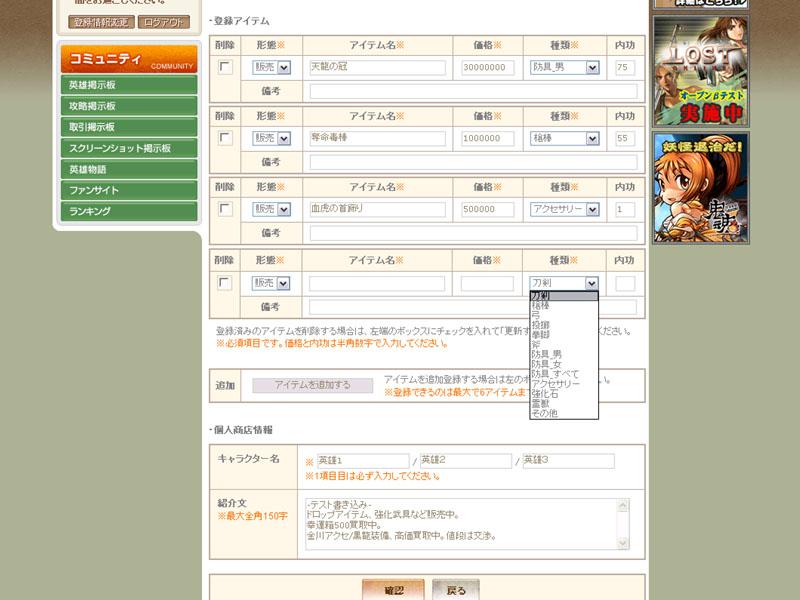The image size is (800, 600).
Task: Focus the price field showing 30000000
Action: coord(487,67)
